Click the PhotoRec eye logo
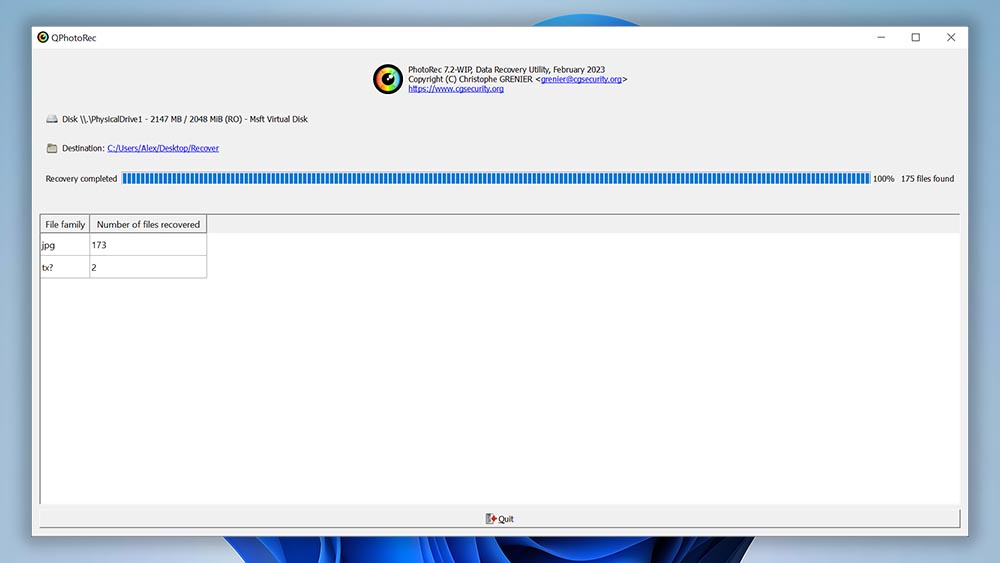The height and width of the screenshot is (563, 1000). [388, 79]
